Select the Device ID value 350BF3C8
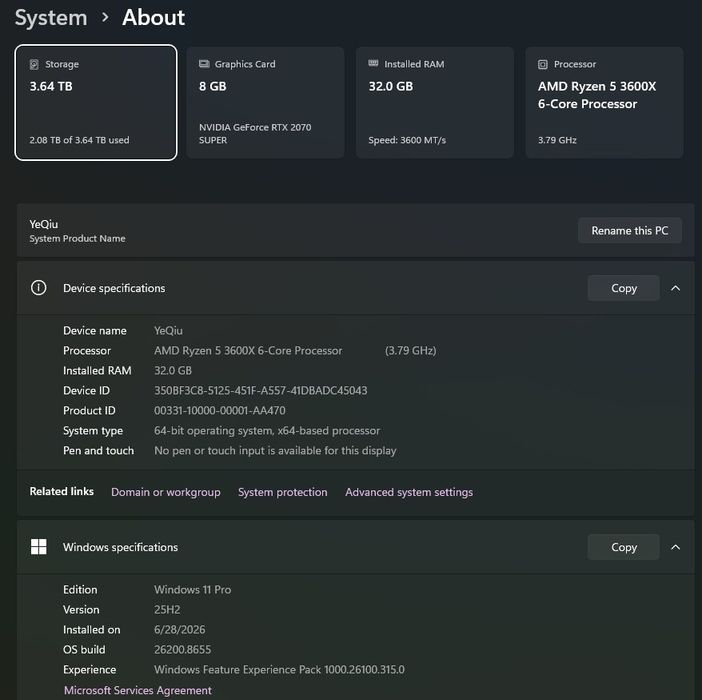This screenshot has height=700, width=702. (261, 390)
